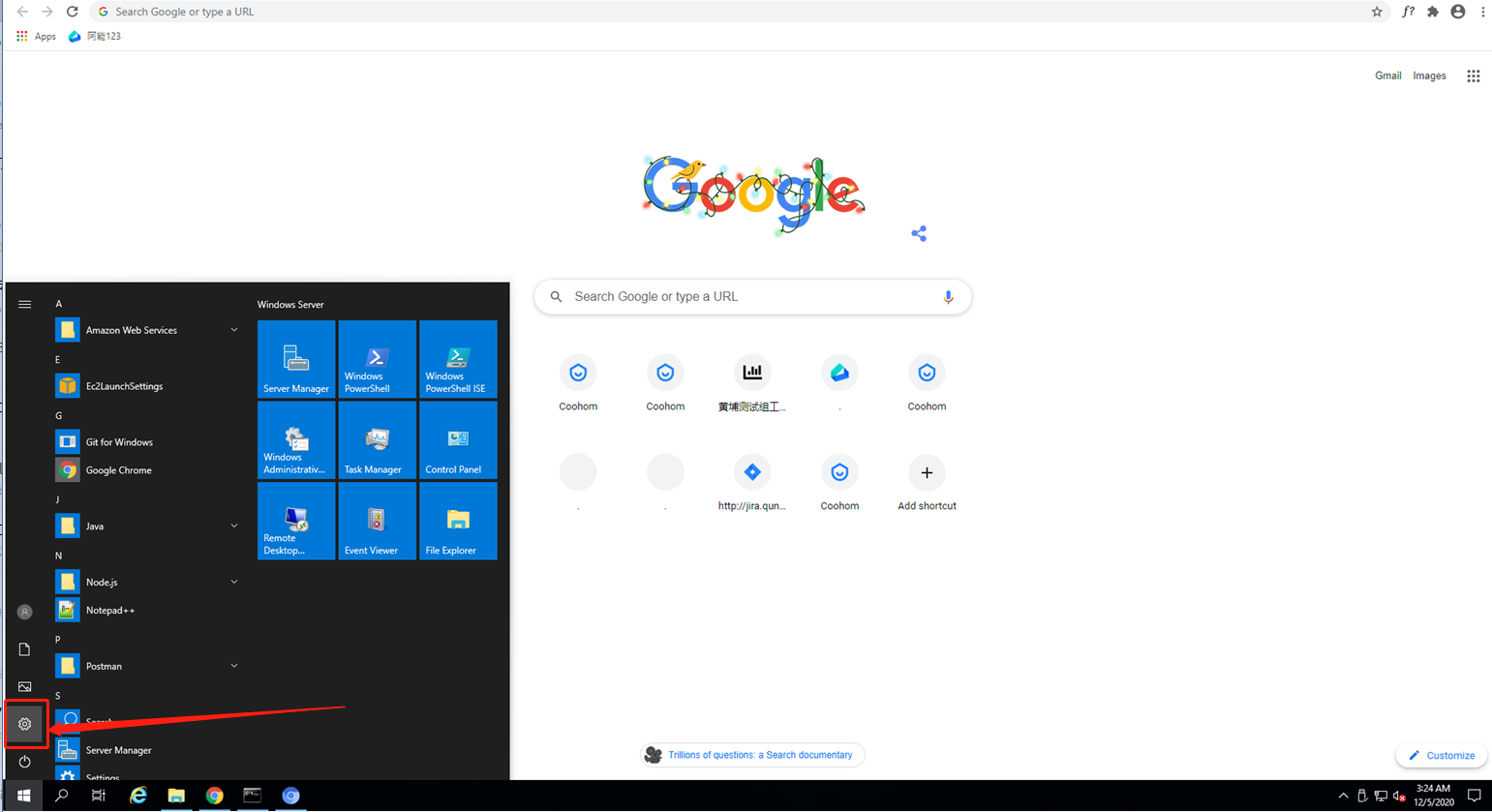Open the Start menu Pictures icon
The height and width of the screenshot is (812, 1492).
(25, 687)
